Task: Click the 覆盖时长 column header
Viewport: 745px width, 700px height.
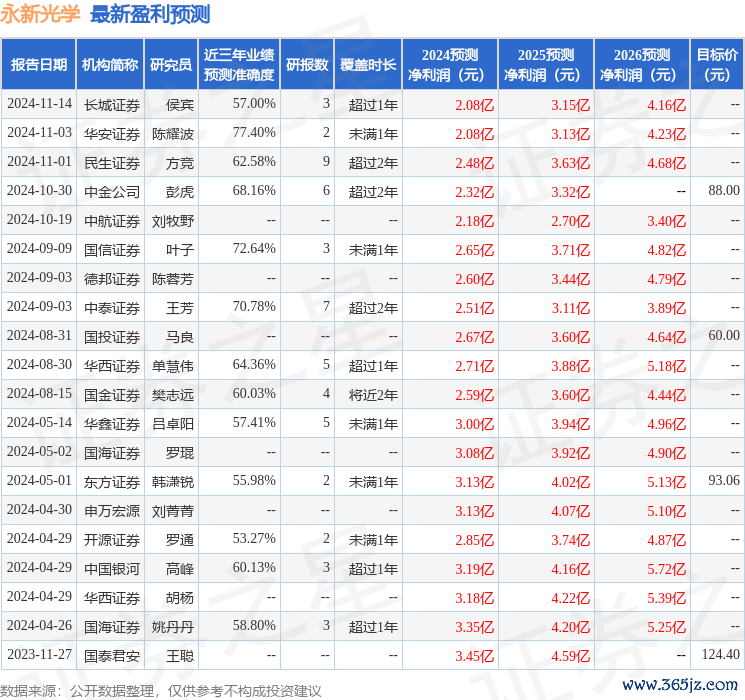Action: point(368,65)
